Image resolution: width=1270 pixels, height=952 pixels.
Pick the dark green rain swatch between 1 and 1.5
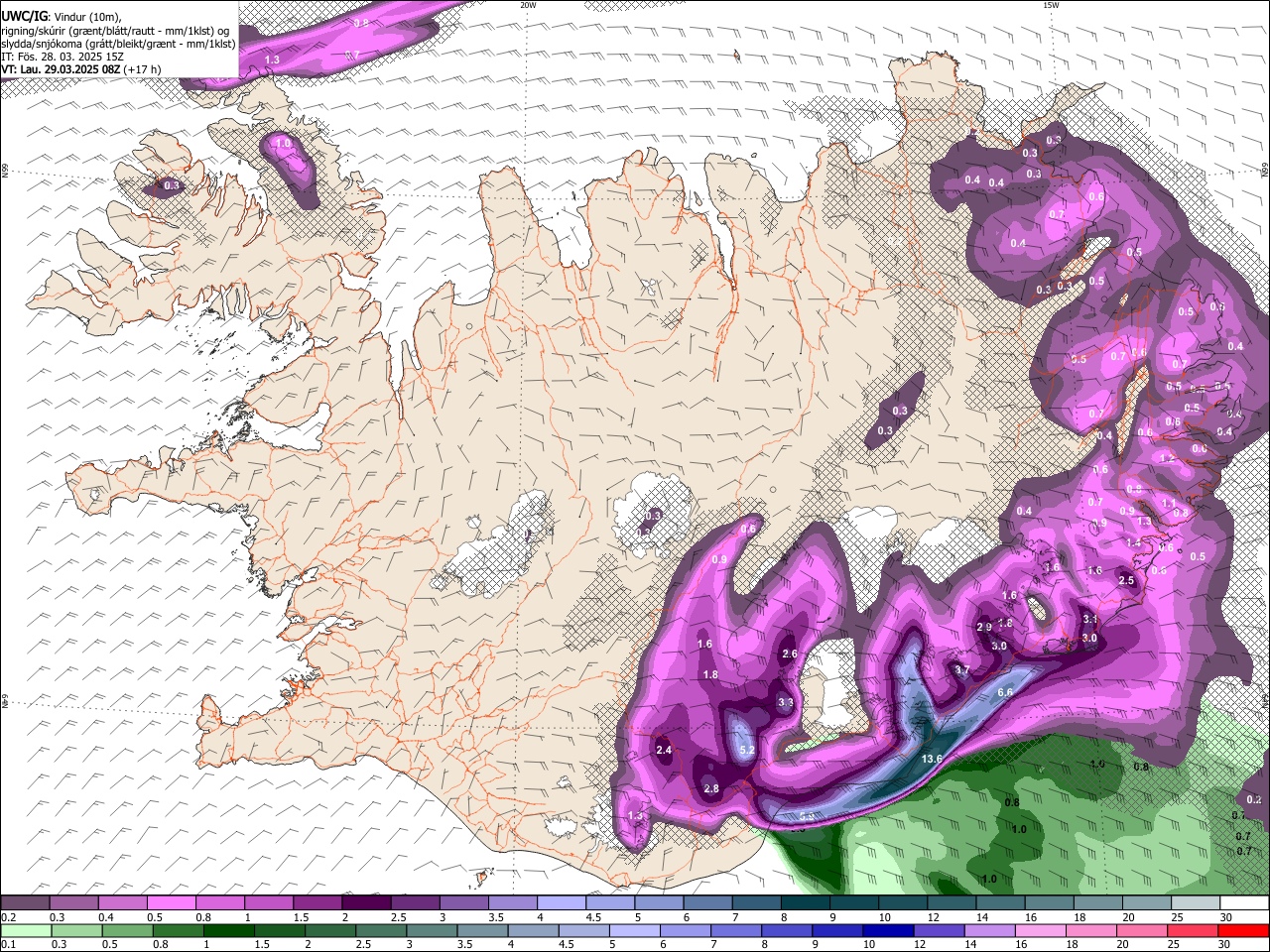[x=228, y=931]
